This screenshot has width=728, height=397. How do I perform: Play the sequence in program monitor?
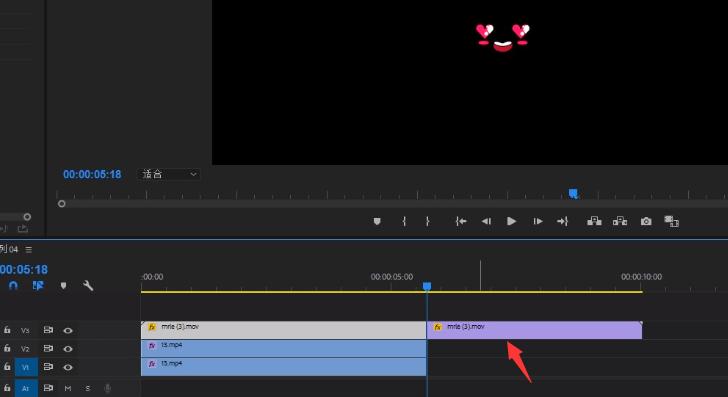[x=511, y=221]
